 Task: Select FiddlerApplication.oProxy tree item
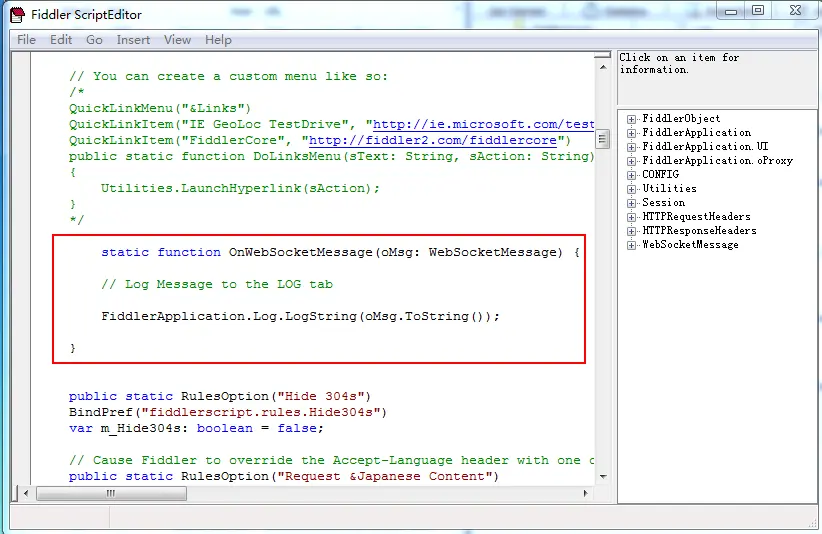(717, 160)
